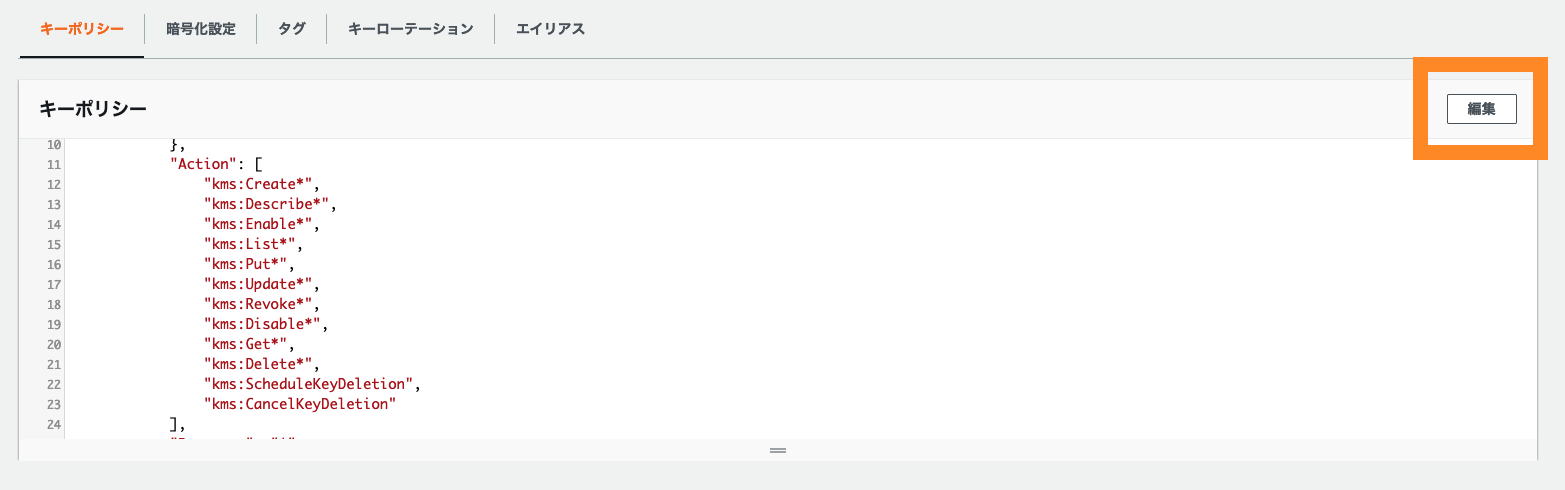Click line number 24 in the gutter
This screenshot has width=1565, height=490.
point(54,424)
